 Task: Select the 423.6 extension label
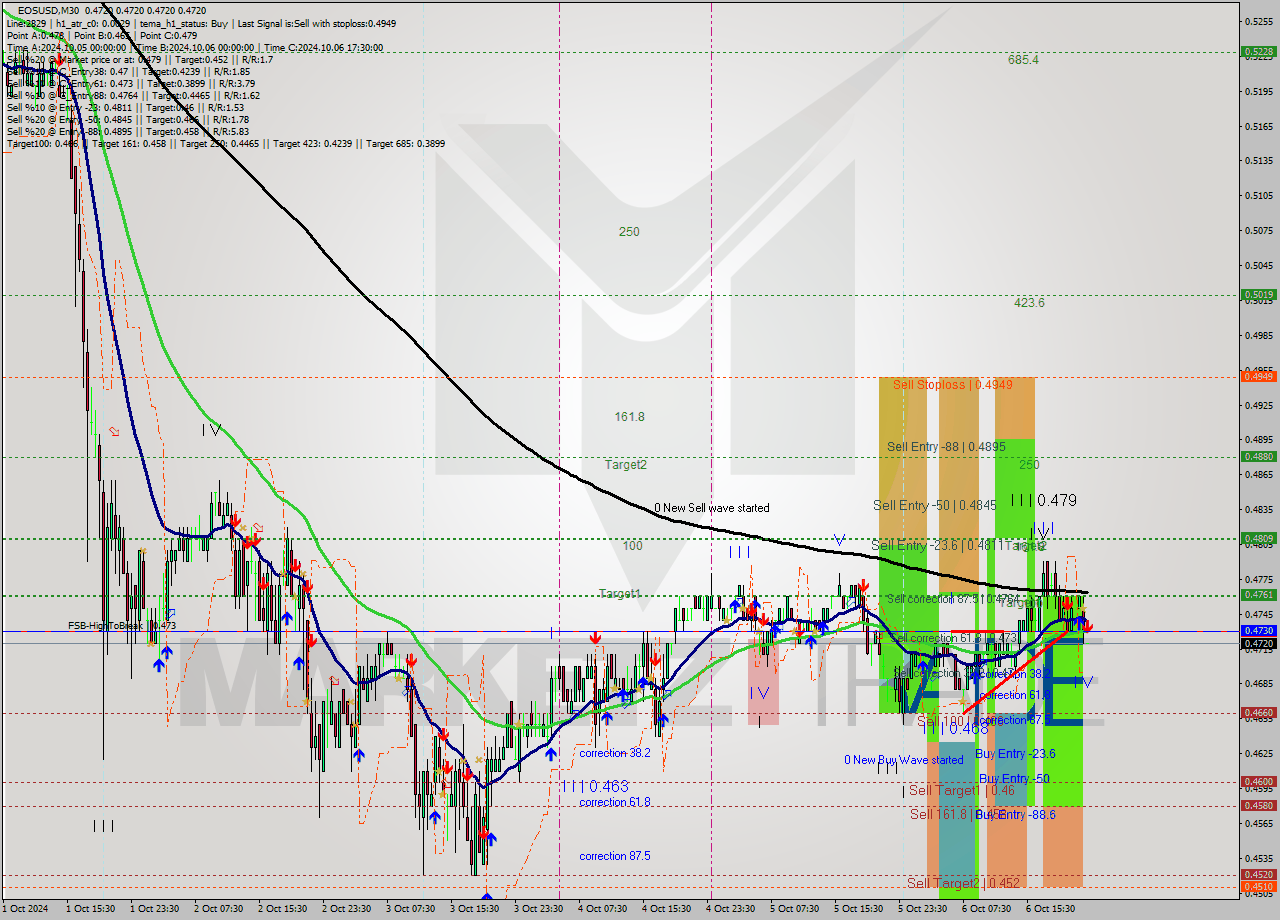tap(1029, 302)
